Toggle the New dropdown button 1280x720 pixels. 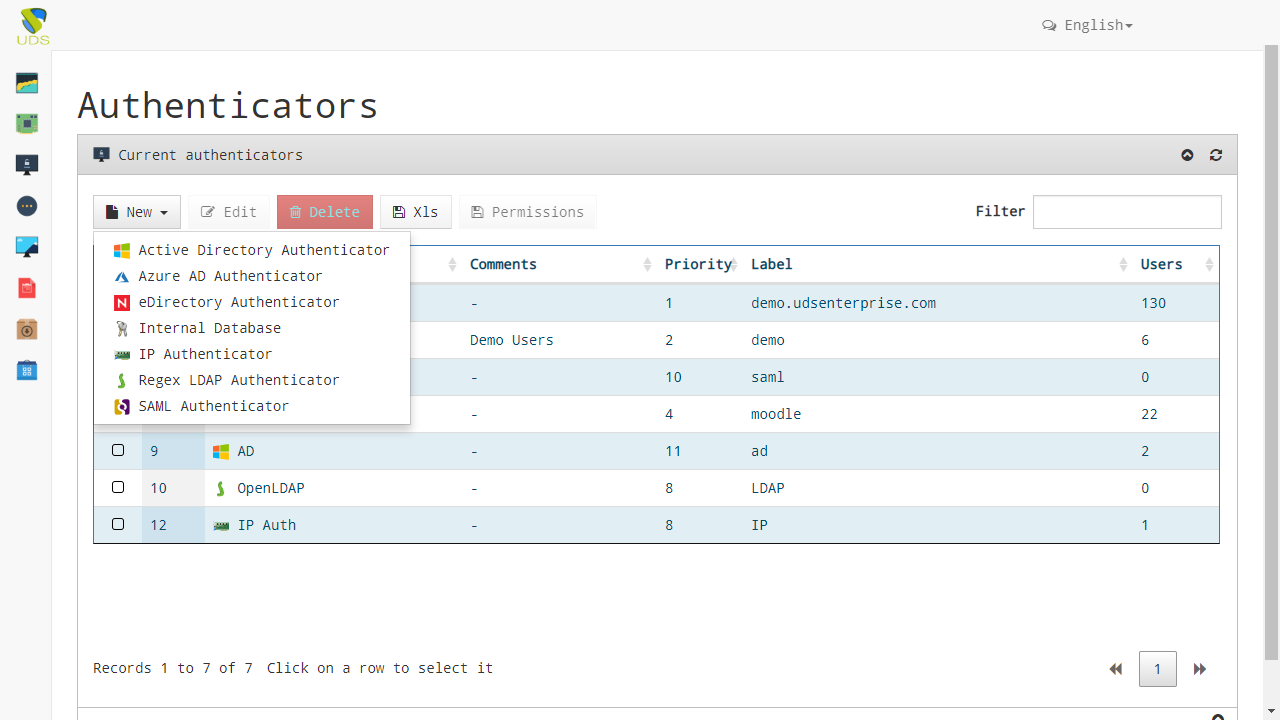click(137, 212)
